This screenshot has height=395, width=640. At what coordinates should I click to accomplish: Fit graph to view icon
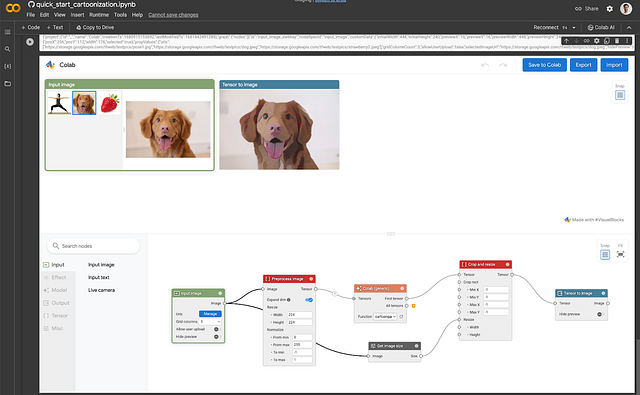pos(620,255)
